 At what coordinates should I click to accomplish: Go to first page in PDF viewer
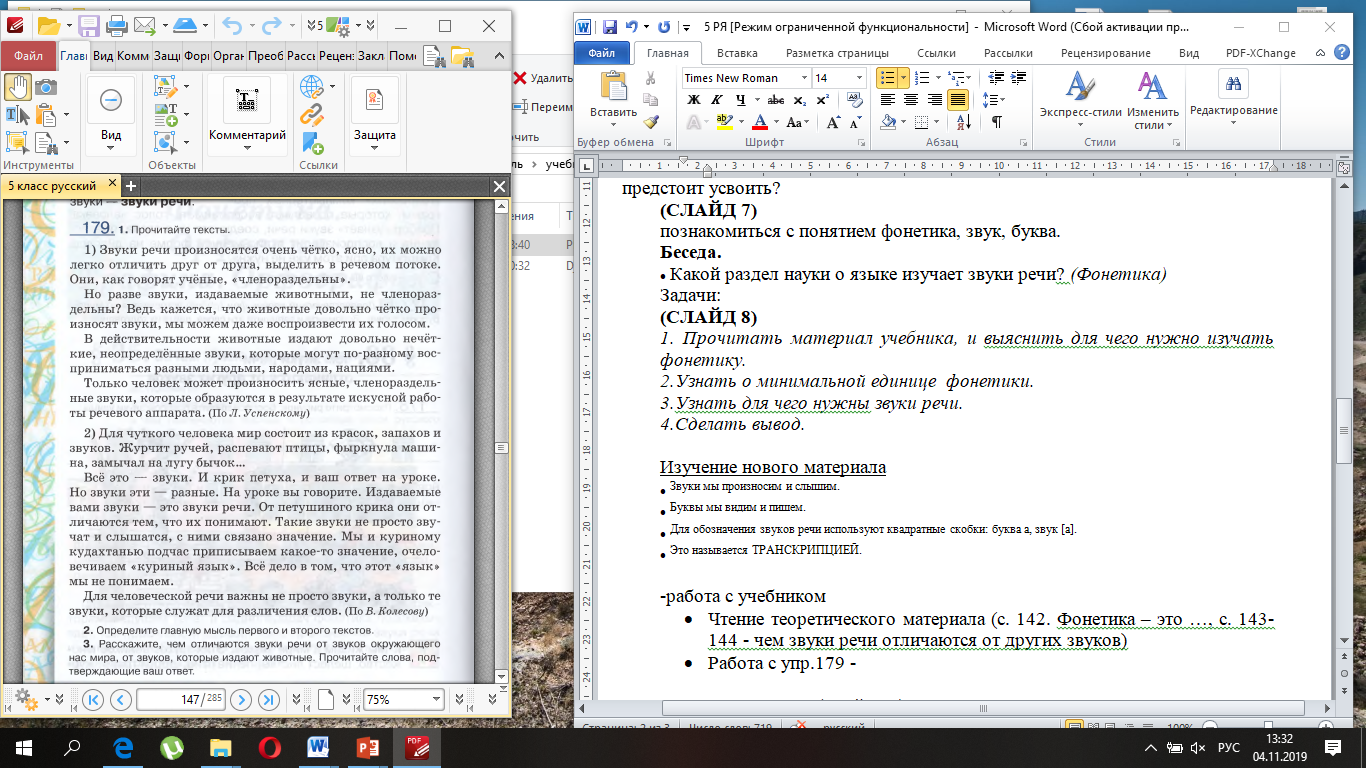(x=93, y=699)
